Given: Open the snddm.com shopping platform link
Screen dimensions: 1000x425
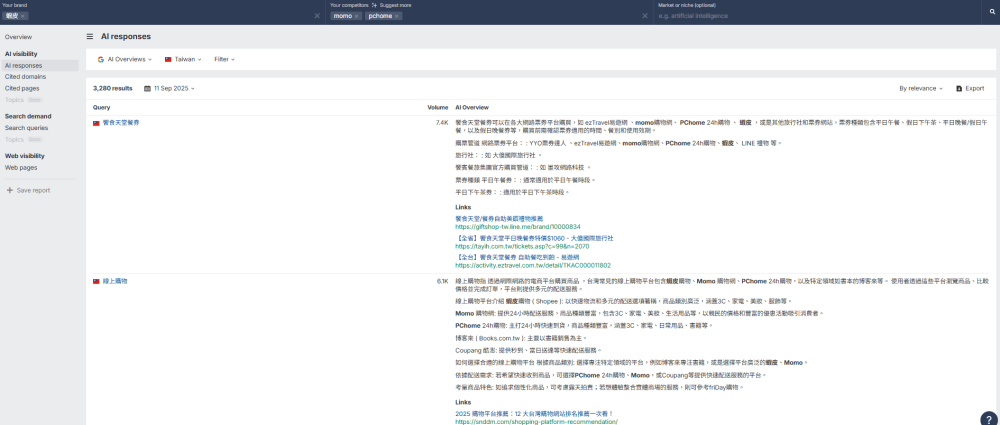Looking at the screenshot, I should click(536, 422).
